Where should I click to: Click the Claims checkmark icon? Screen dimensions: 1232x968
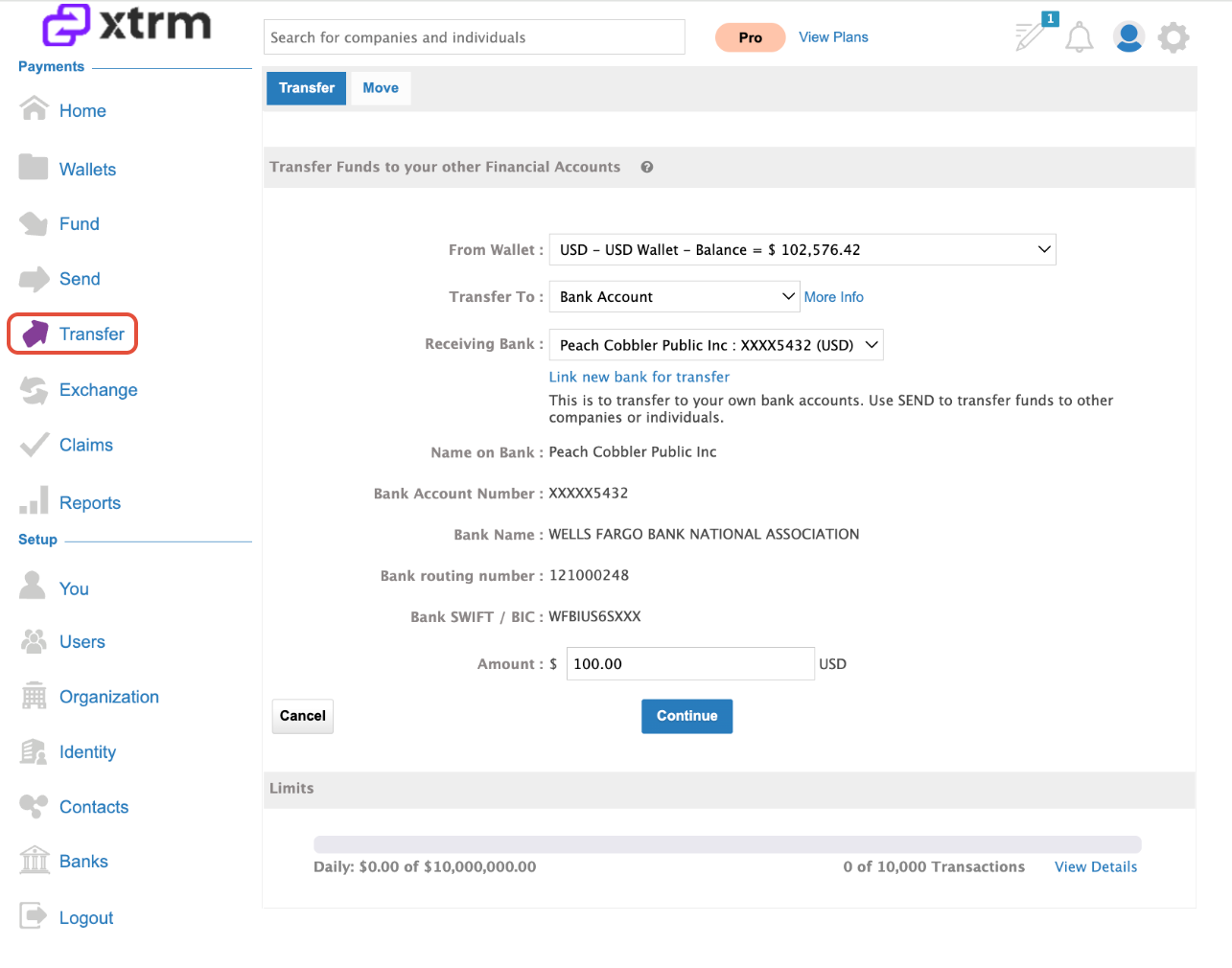tap(35, 445)
